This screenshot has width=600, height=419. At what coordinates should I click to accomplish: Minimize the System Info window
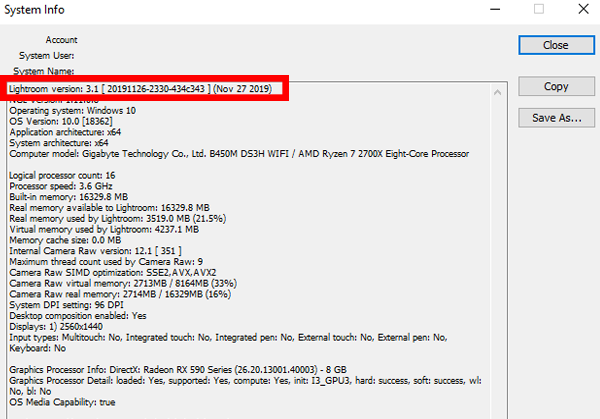(x=495, y=9)
